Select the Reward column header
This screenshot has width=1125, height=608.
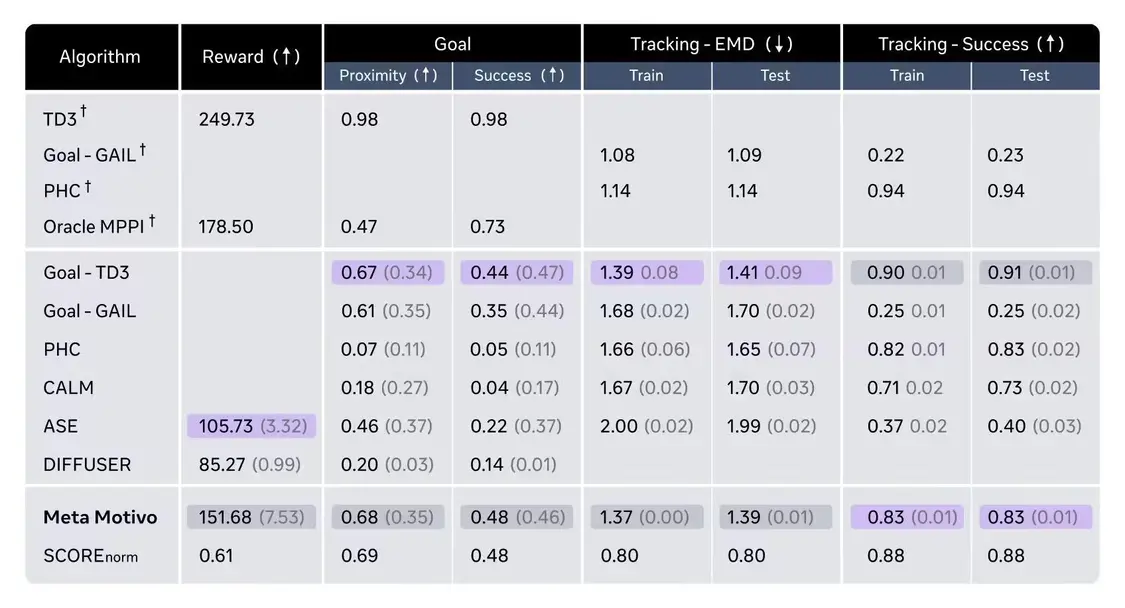(x=251, y=57)
